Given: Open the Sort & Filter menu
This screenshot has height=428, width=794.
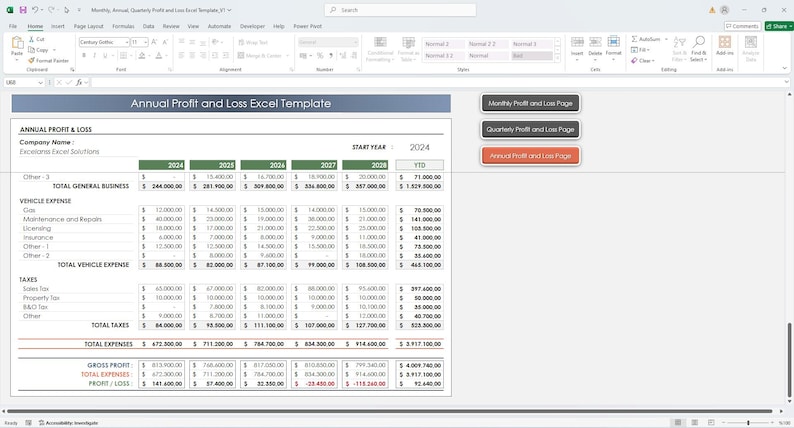Looking at the screenshot, I should click(x=679, y=49).
